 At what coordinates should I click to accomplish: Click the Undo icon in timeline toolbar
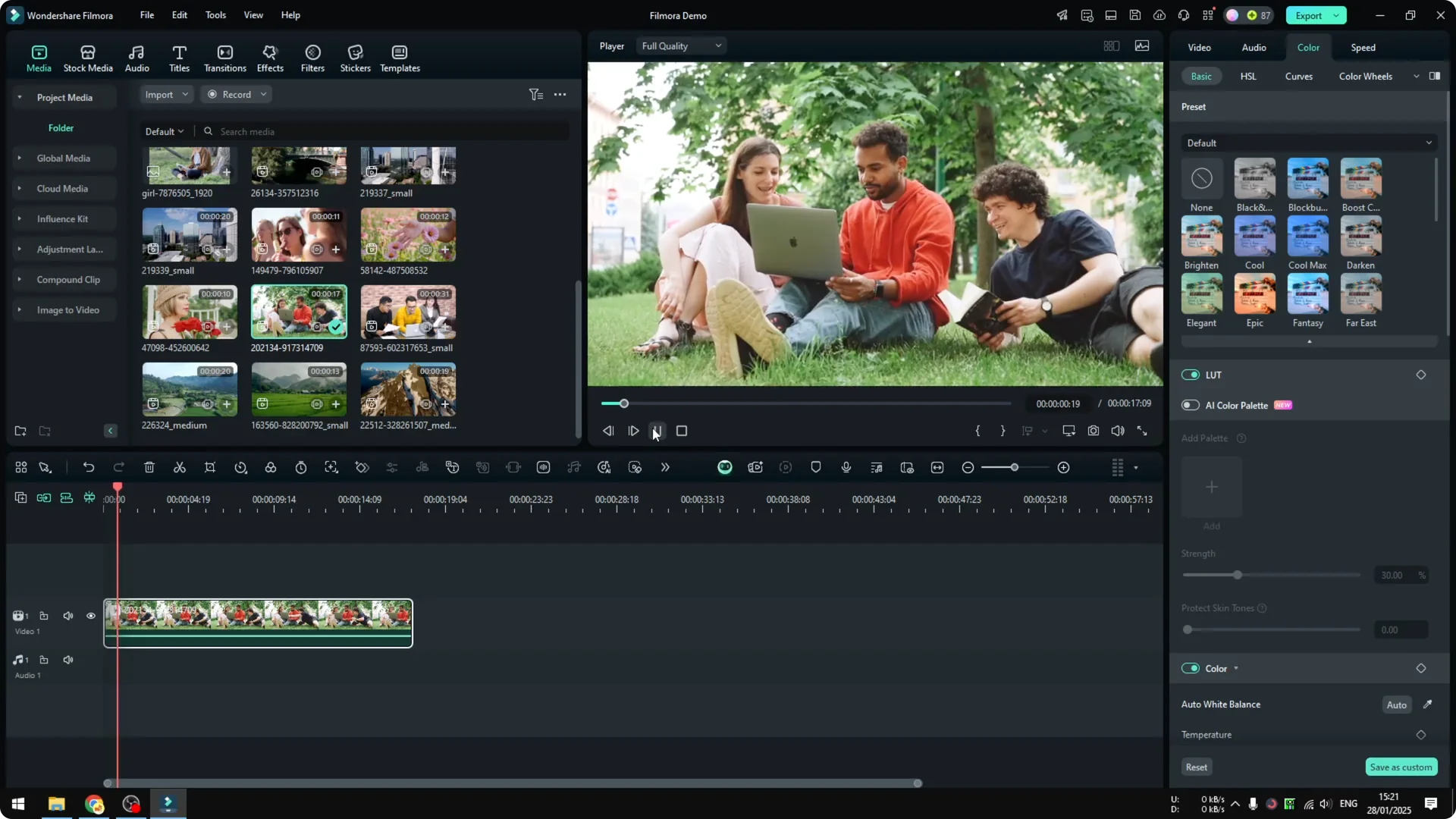tap(89, 467)
